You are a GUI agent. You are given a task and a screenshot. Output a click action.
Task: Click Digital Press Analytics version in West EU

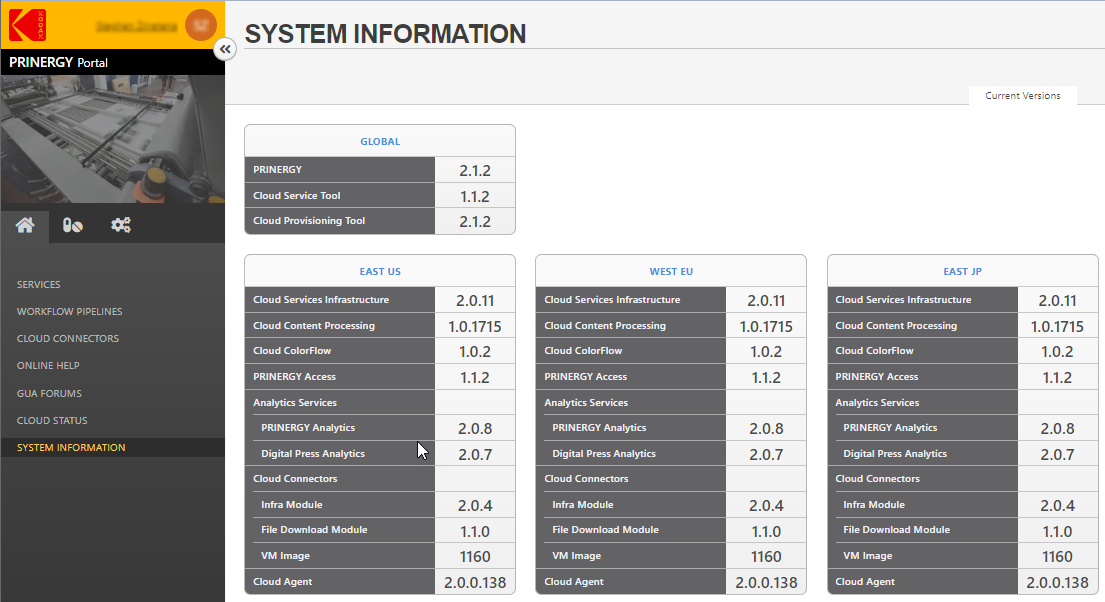click(766, 455)
